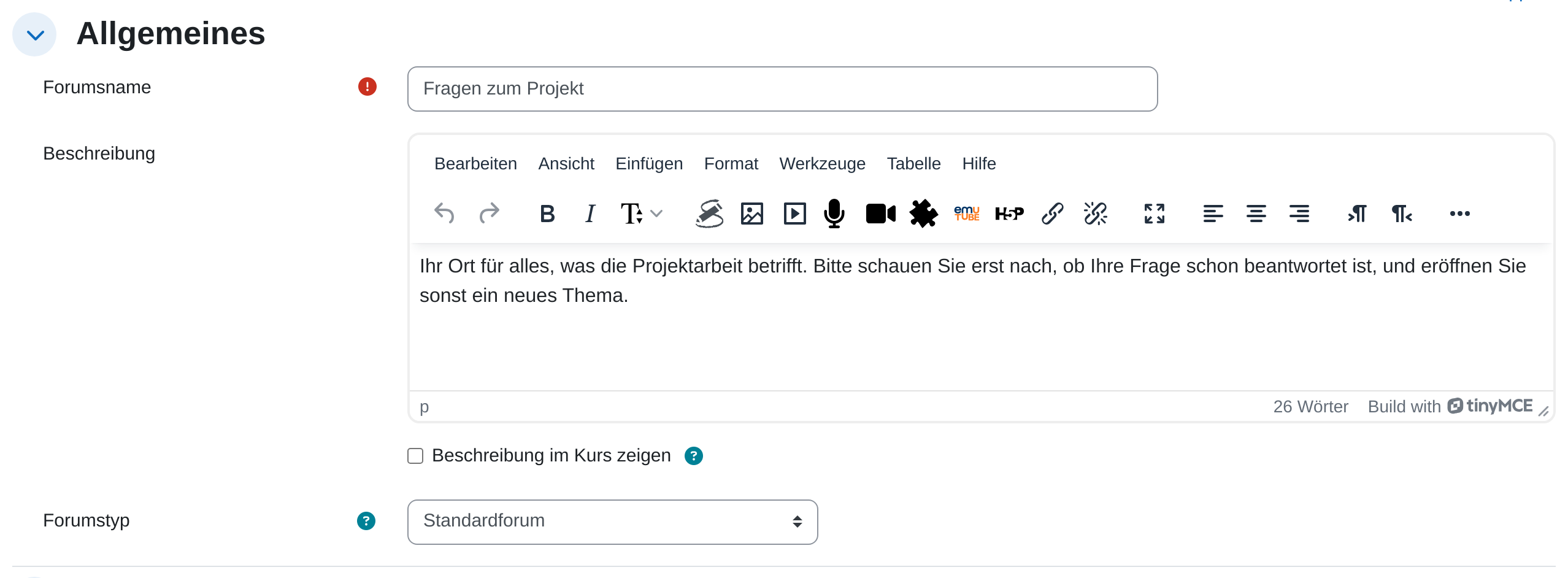Click the '26 Wörter' word count
1568x578 pixels.
(x=1310, y=407)
